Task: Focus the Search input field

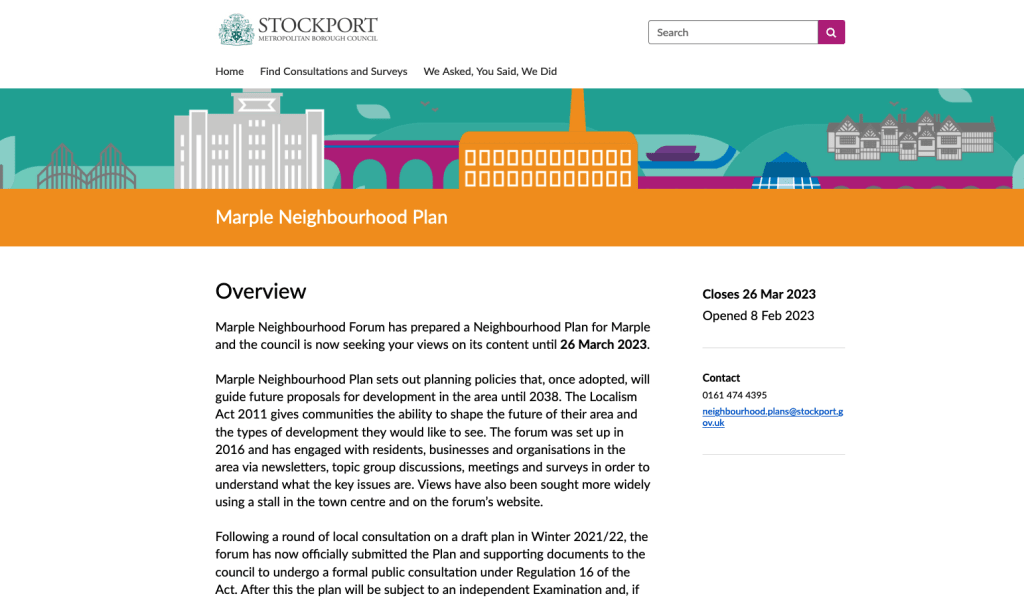Action: pos(733,32)
